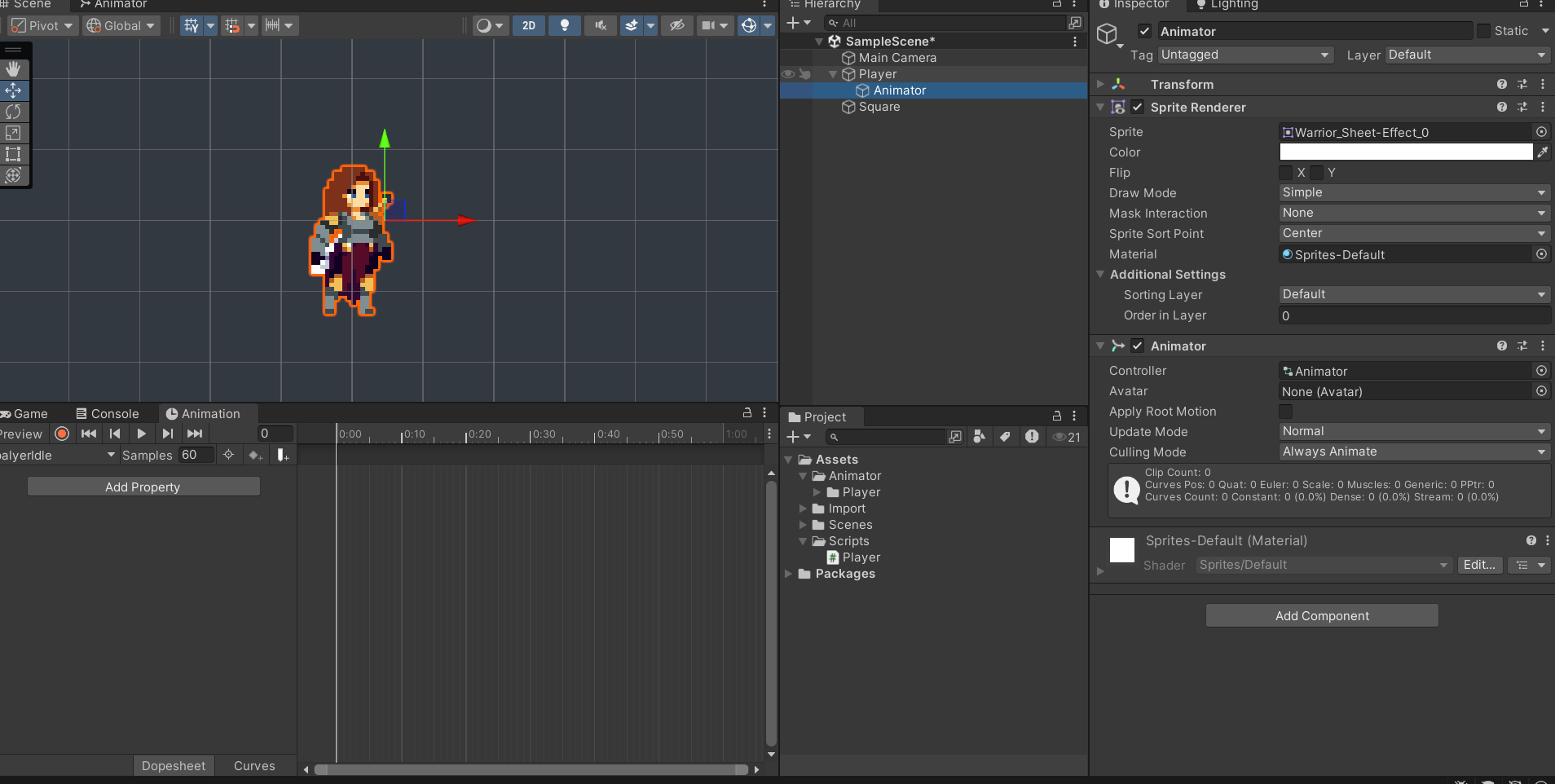The image size is (1555, 784).
Task: Toggle scene lighting
Action: (565, 25)
